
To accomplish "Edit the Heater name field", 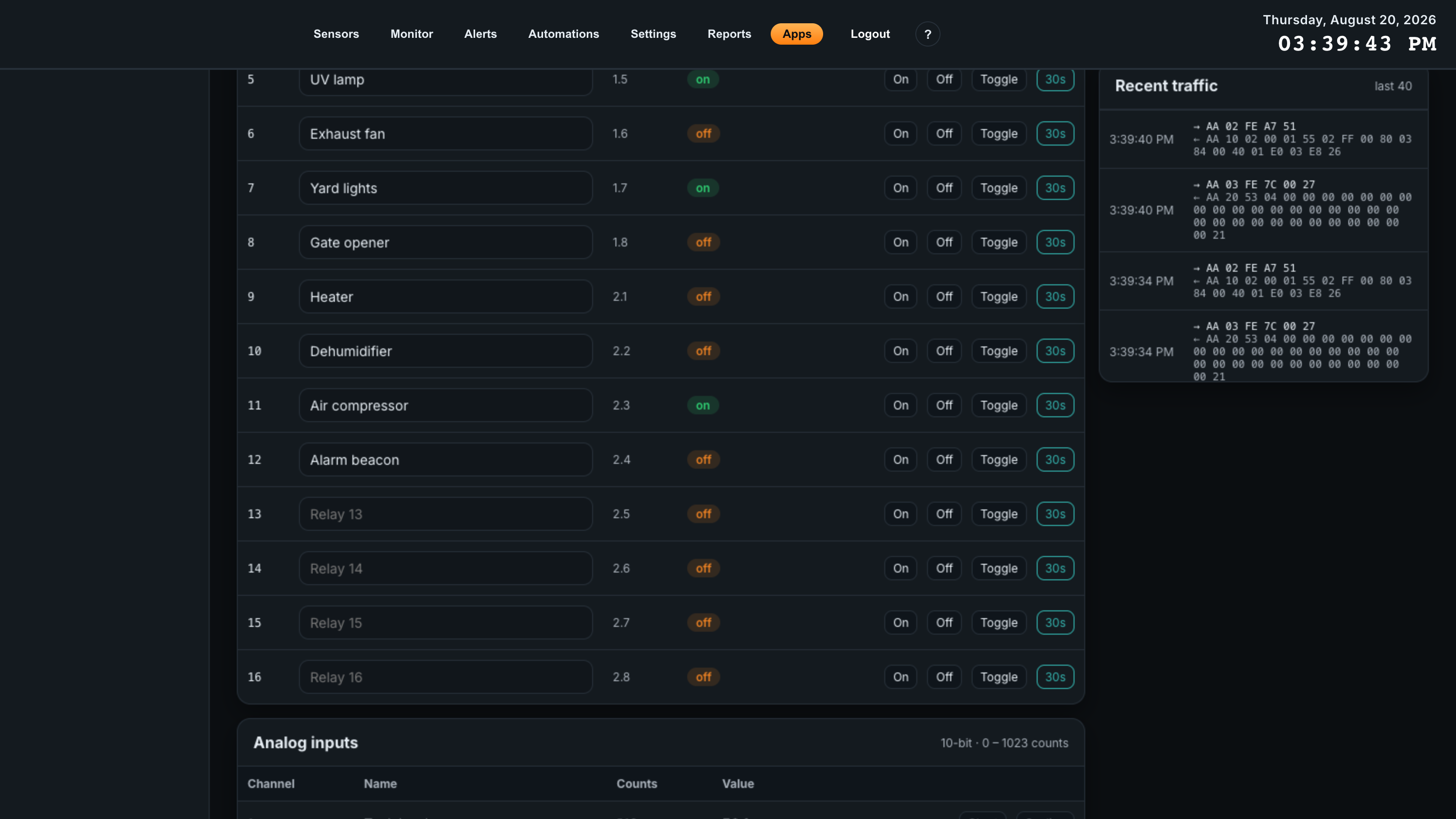I will click(x=446, y=296).
